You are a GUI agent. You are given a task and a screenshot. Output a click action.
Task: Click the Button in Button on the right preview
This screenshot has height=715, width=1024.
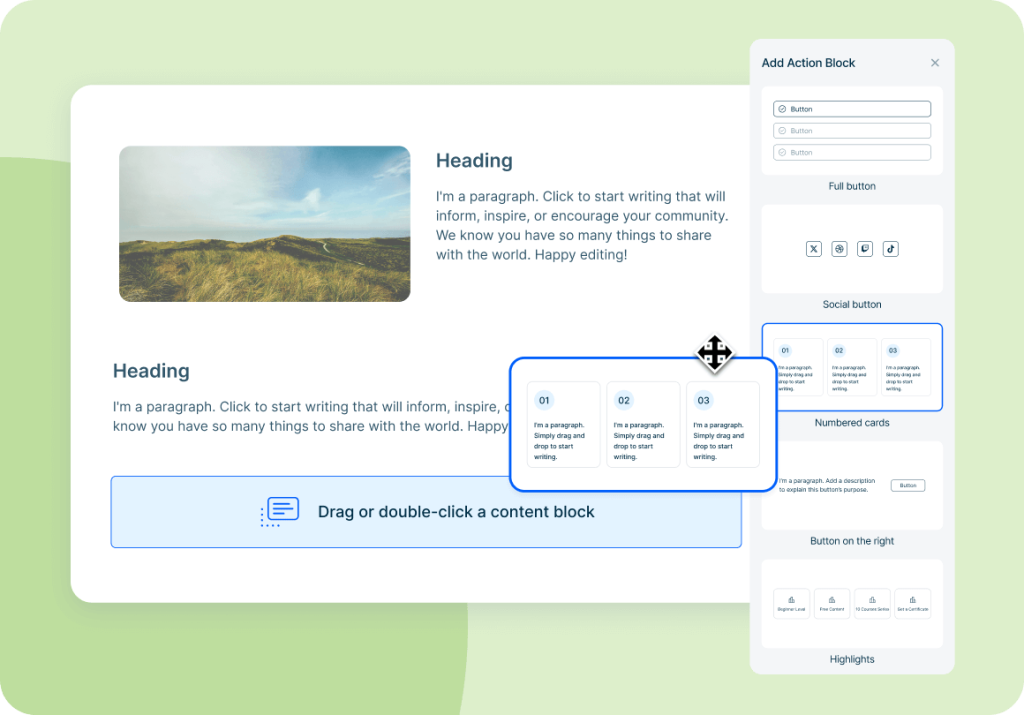pos(908,485)
